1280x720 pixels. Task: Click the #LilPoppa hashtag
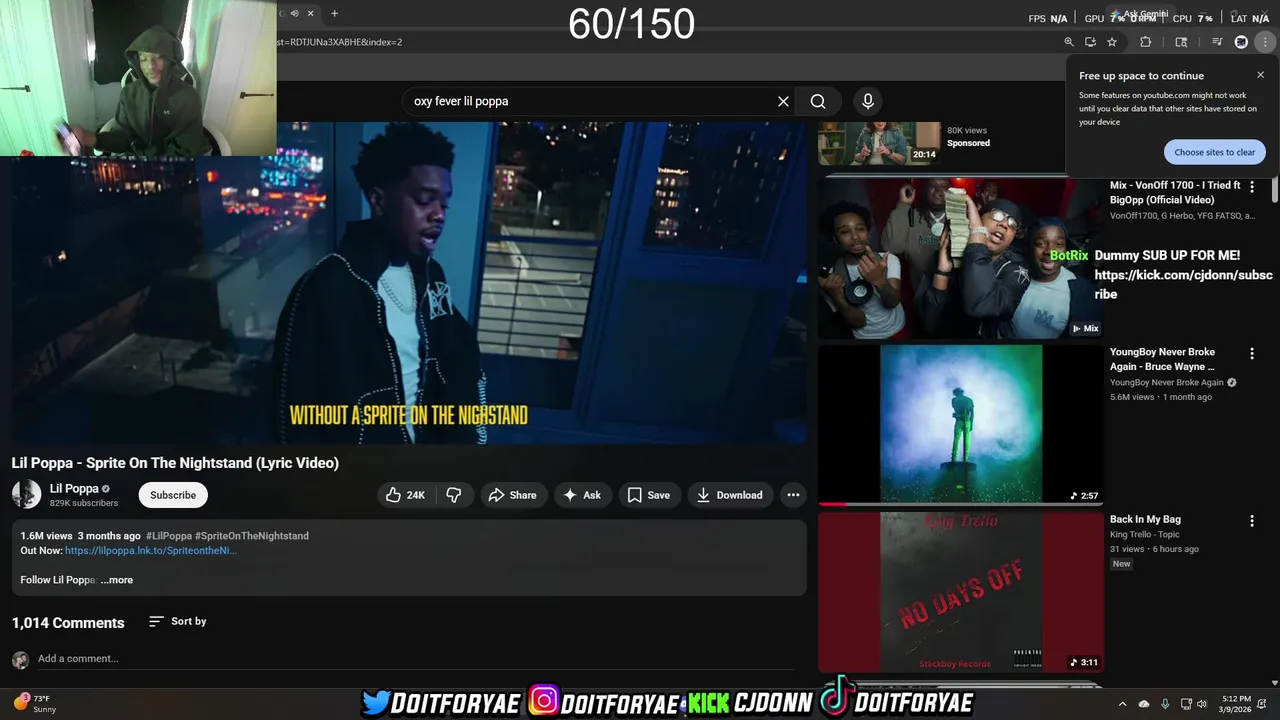tap(169, 536)
